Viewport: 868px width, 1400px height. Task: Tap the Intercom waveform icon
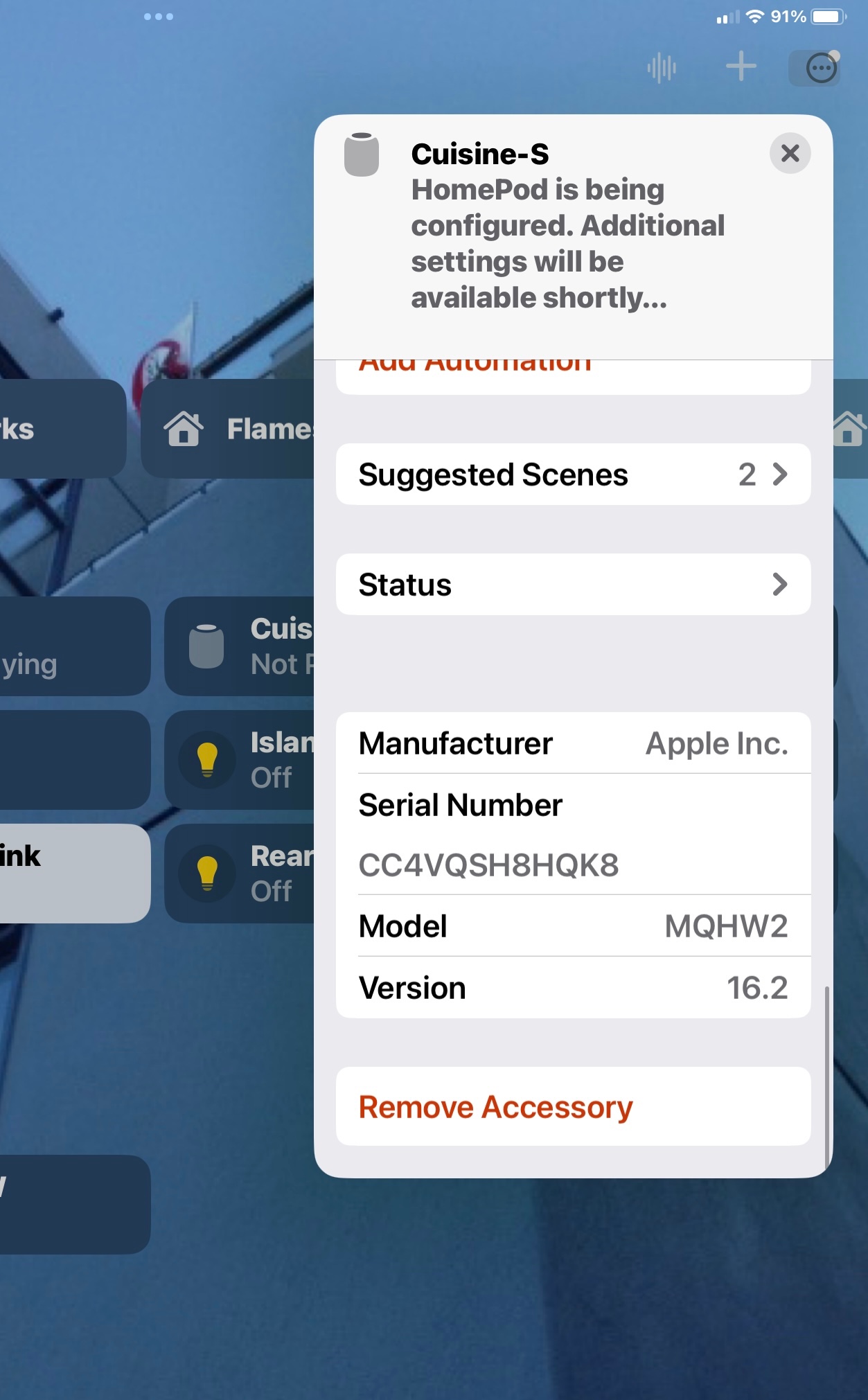(x=662, y=67)
